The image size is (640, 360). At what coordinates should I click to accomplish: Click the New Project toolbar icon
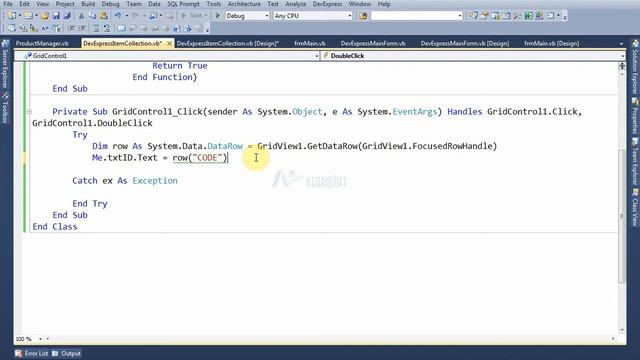click(x=11, y=16)
